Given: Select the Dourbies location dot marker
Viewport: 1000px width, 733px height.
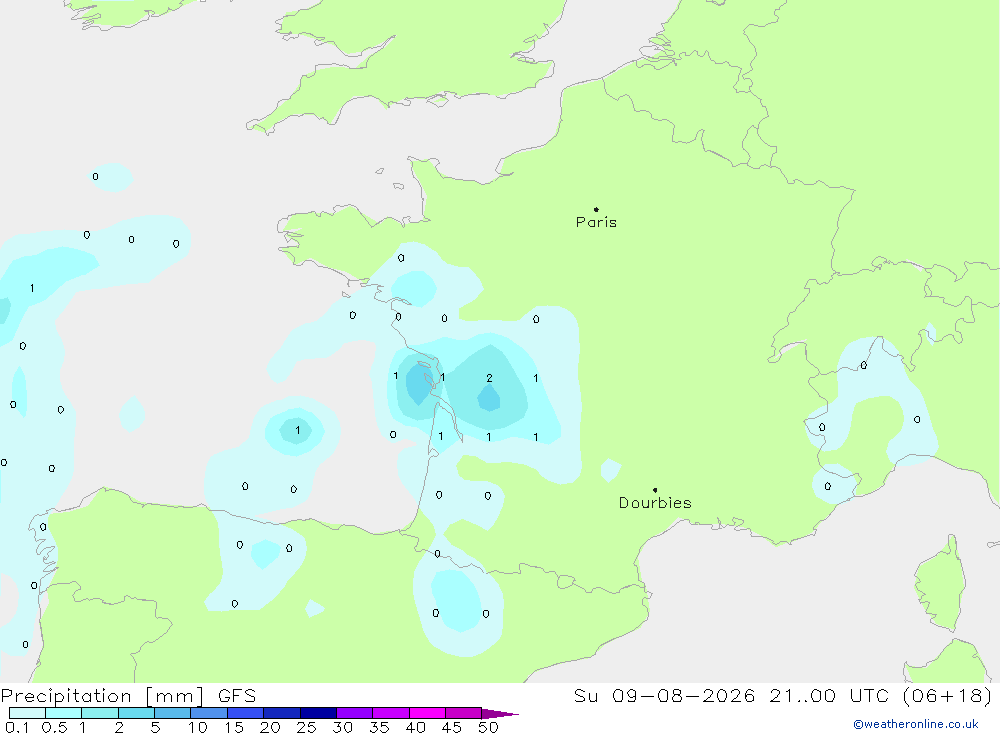Looking at the screenshot, I should click(x=655, y=490).
